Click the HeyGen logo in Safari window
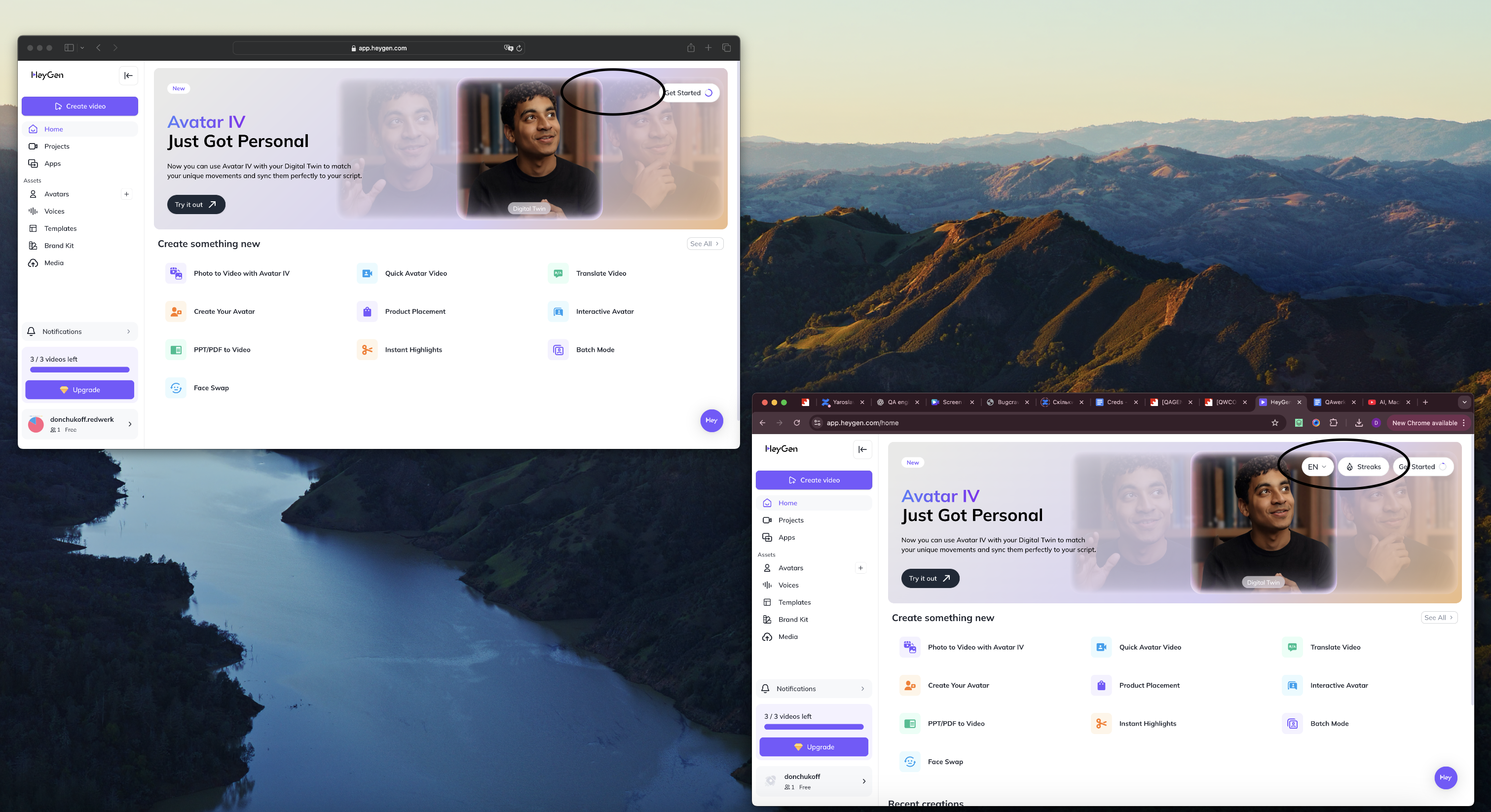 pyautogui.click(x=47, y=75)
